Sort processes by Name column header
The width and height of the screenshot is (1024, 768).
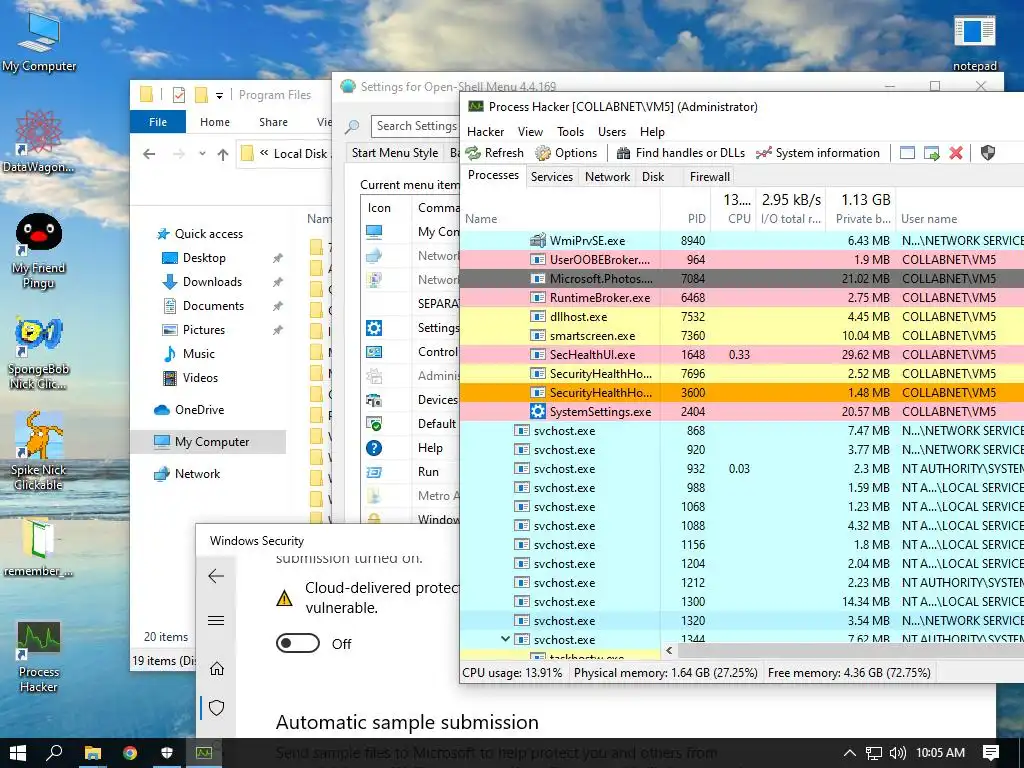click(x=560, y=210)
